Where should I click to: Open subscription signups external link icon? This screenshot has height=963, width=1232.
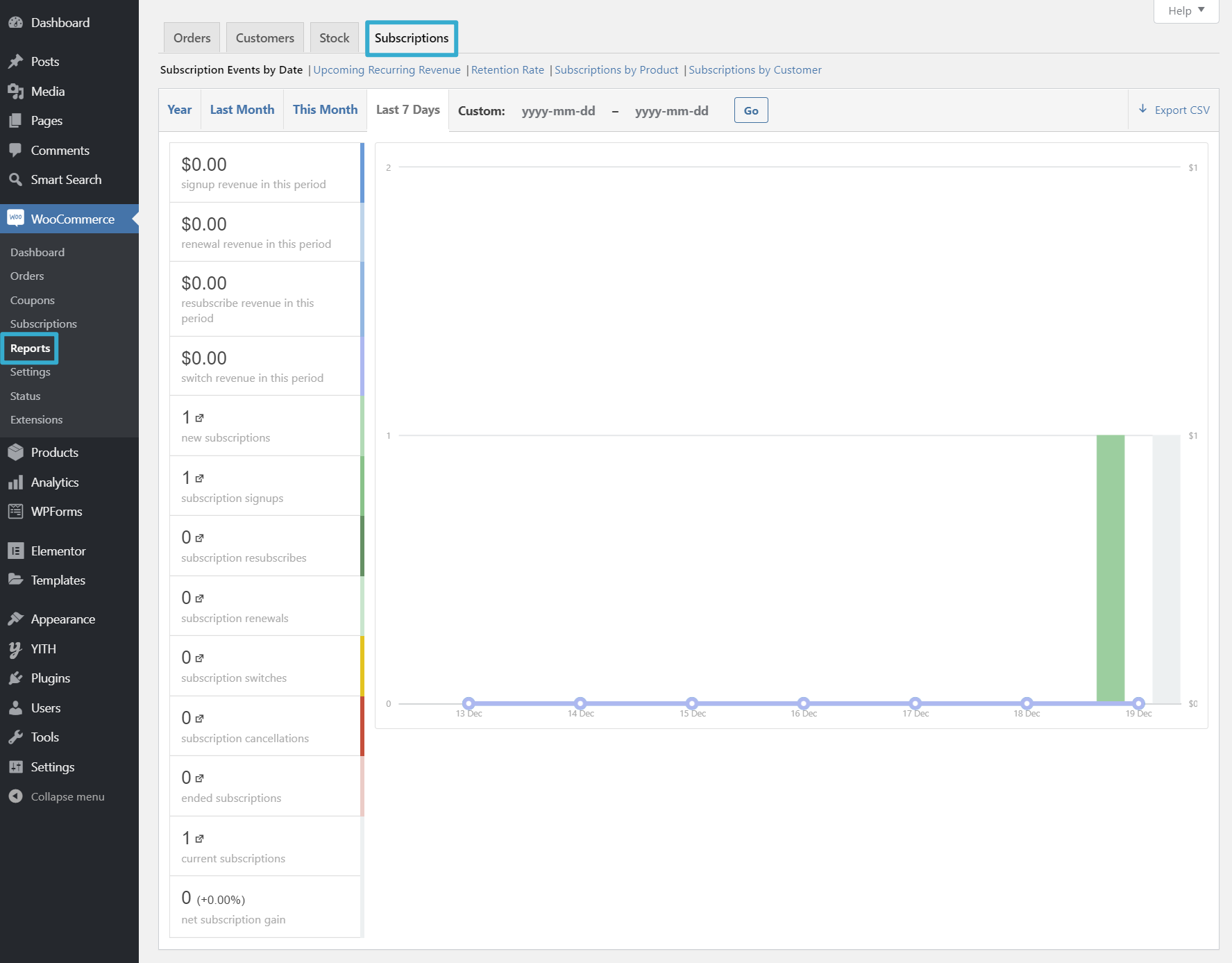click(x=199, y=478)
